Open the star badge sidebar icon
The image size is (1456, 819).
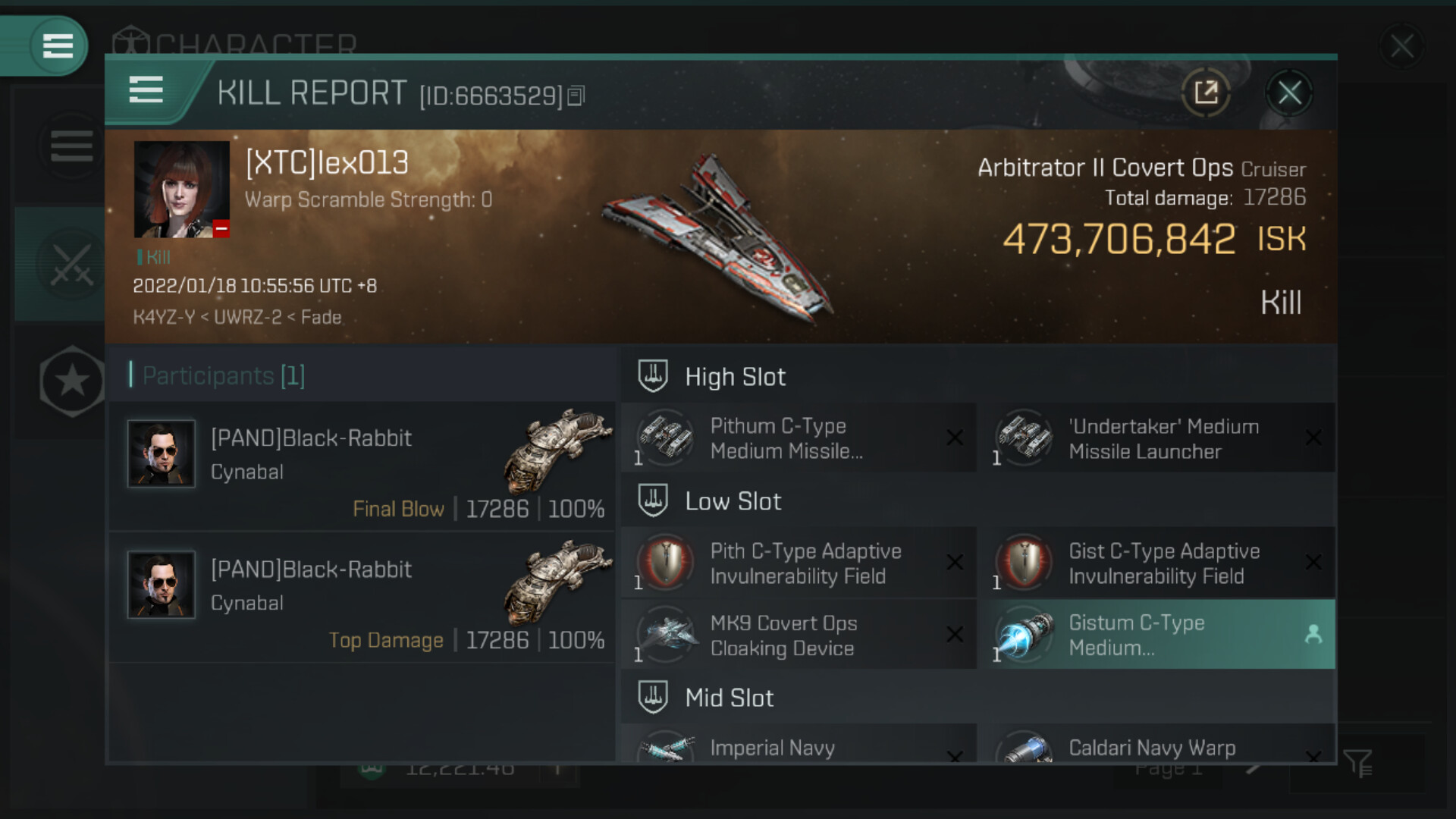72,381
